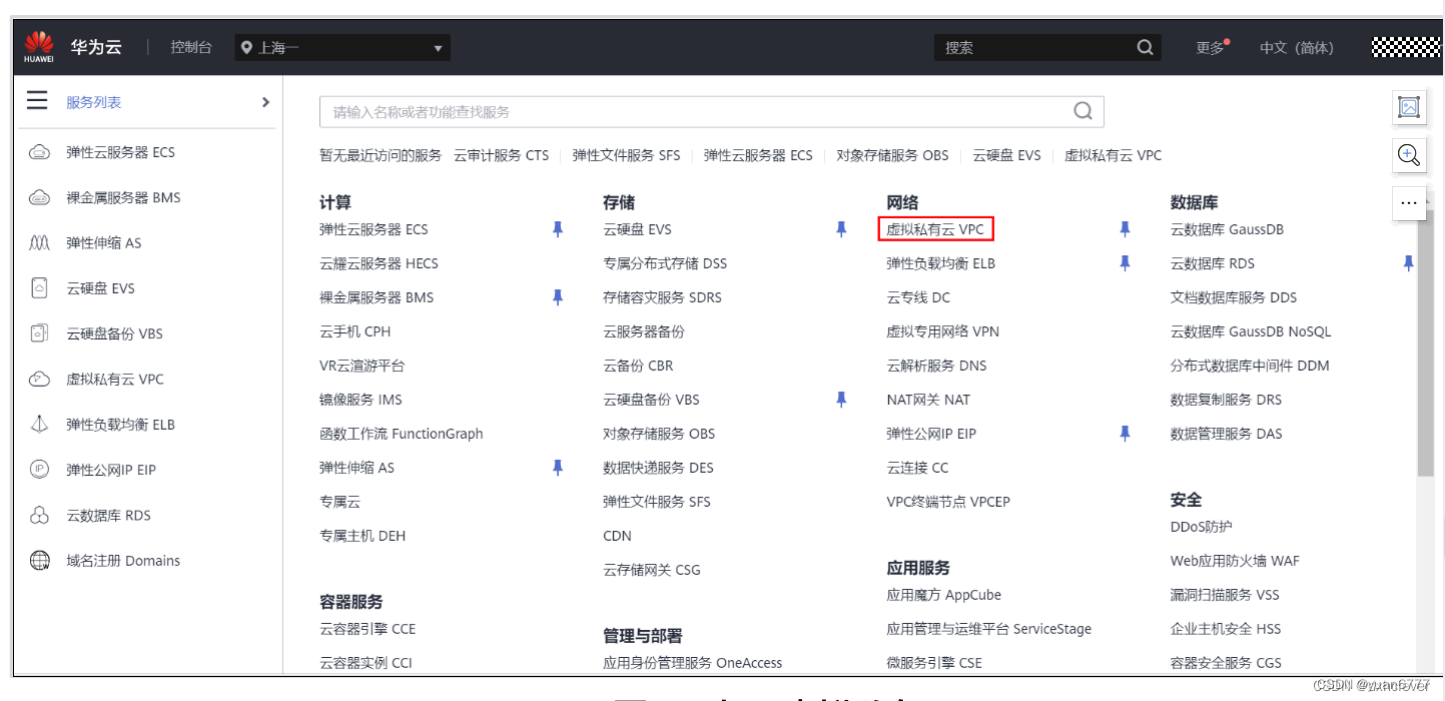
Task: Click the EIP sidebar icon
Action: (39, 469)
